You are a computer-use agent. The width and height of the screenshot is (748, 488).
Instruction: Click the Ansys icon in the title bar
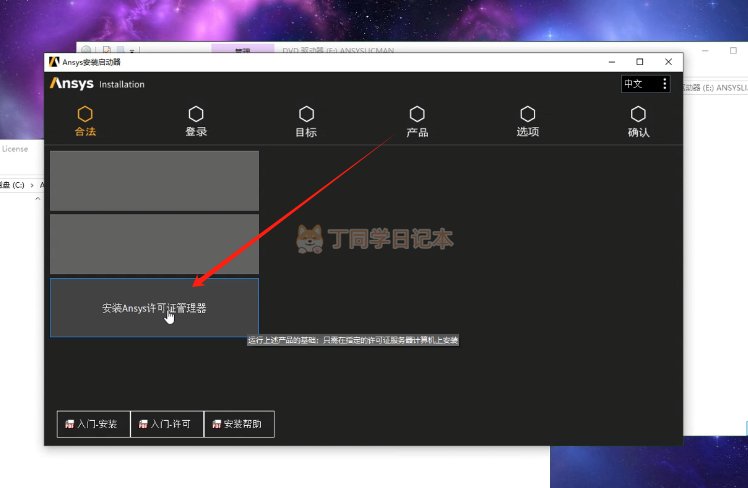[54, 62]
